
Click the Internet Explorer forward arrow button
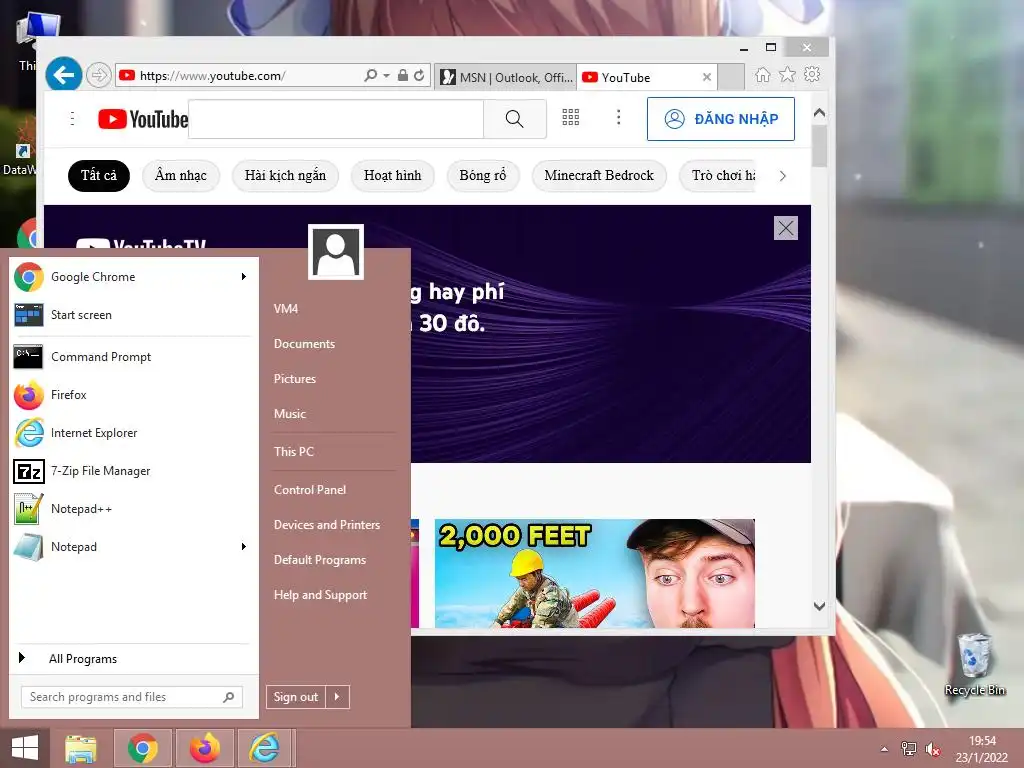[x=99, y=75]
